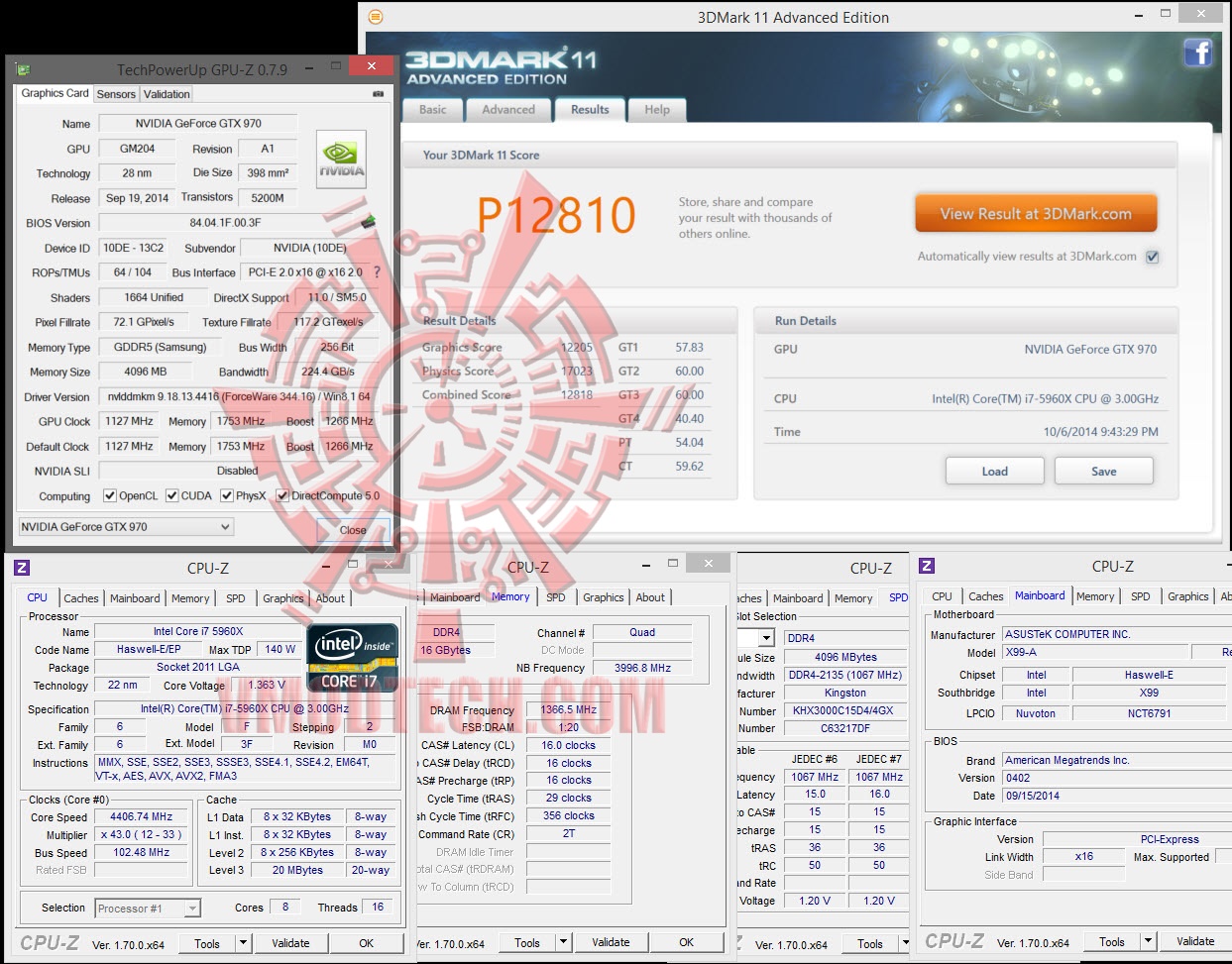Toggle the PhysX checkbox in GPU-Z
Viewport: 1232px width, 964px height.
[227, 495]
